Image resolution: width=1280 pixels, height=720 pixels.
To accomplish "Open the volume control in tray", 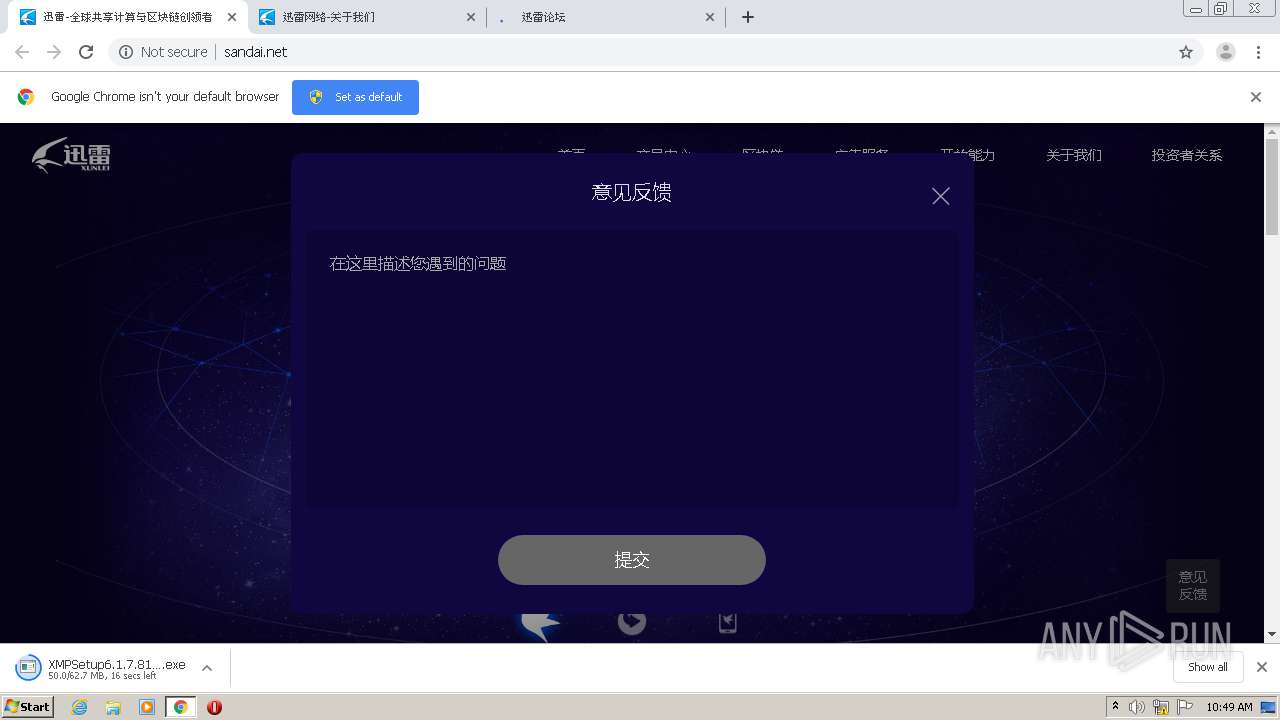I will click(x=1137, y=707).
